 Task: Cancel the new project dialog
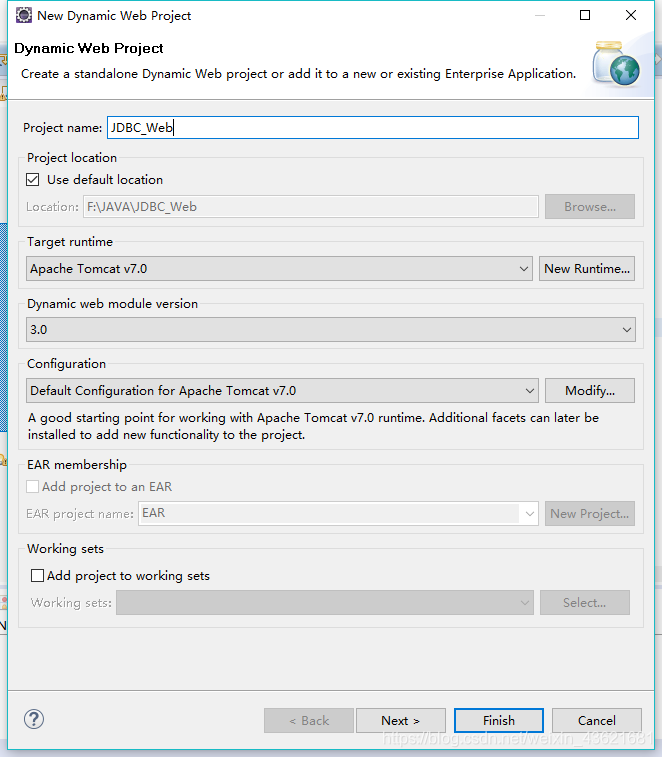597,721
